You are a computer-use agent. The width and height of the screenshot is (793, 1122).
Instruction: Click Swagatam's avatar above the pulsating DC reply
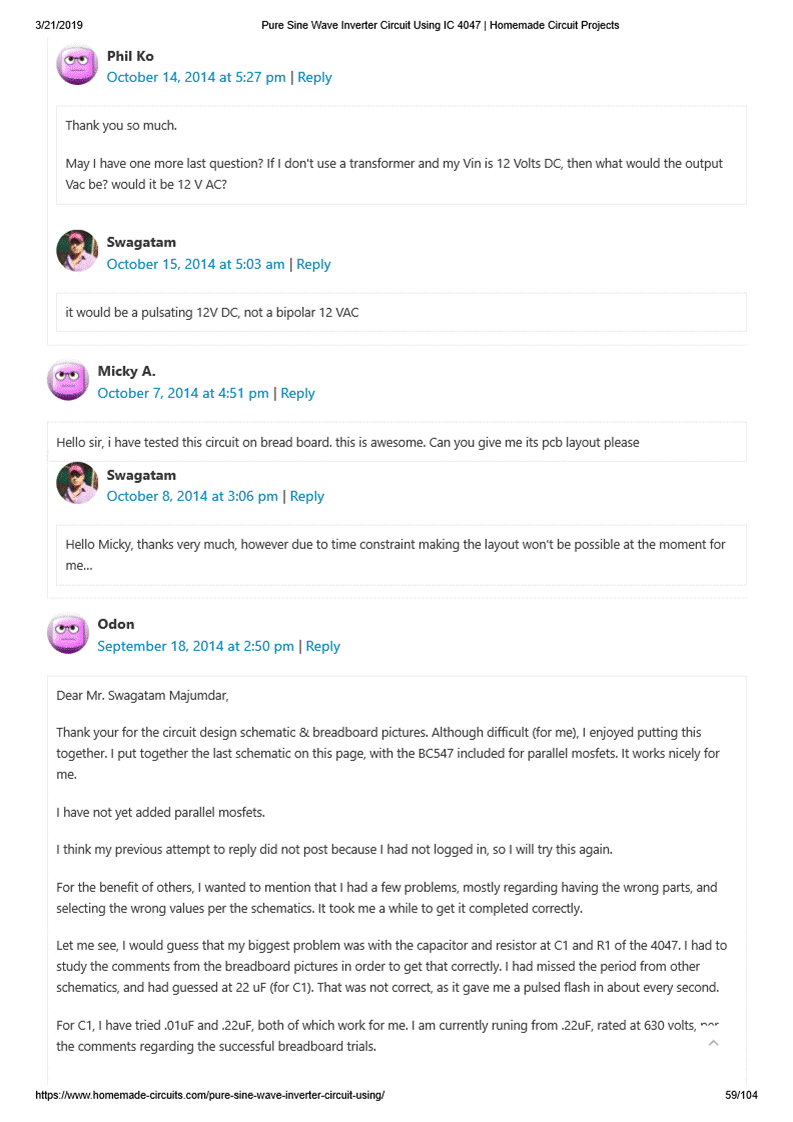click(77, 252)
